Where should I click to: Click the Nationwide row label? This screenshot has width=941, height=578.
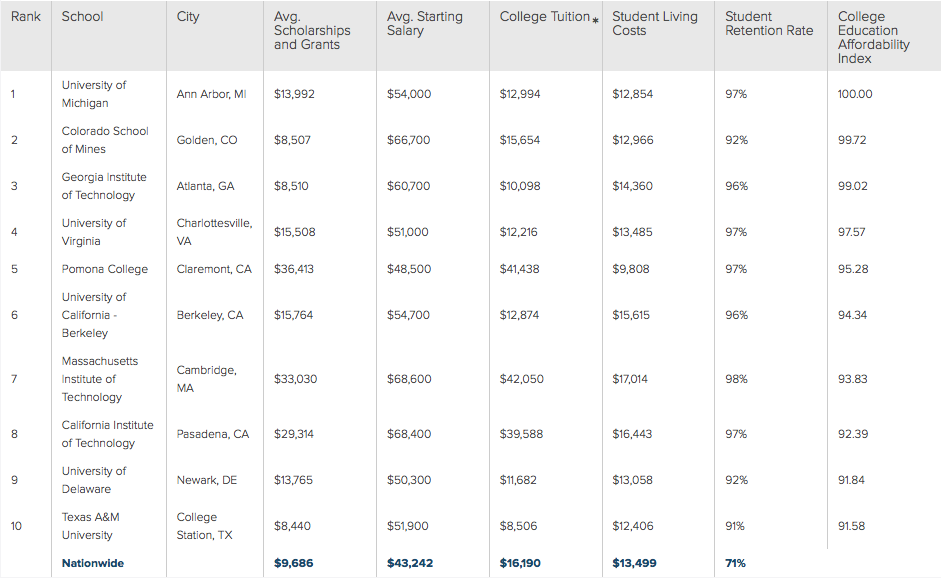tap(92, 563)
